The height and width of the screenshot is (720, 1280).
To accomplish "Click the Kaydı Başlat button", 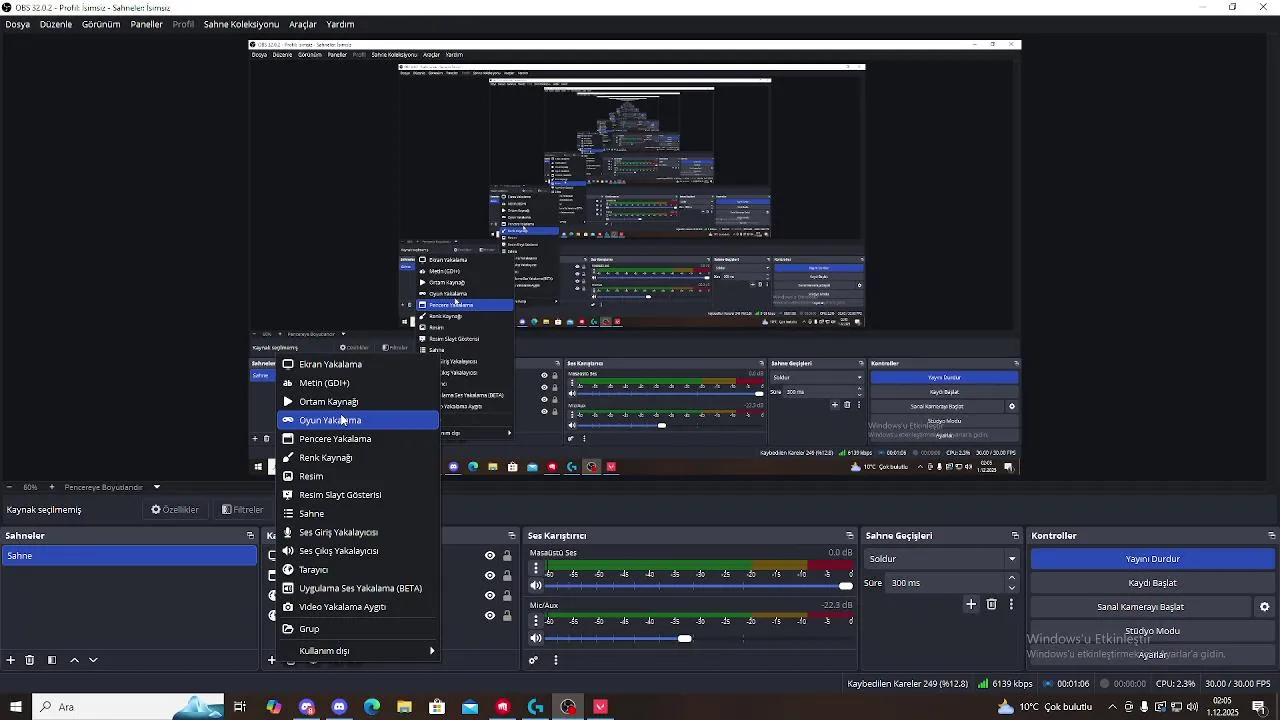I will click(1153, 583).
